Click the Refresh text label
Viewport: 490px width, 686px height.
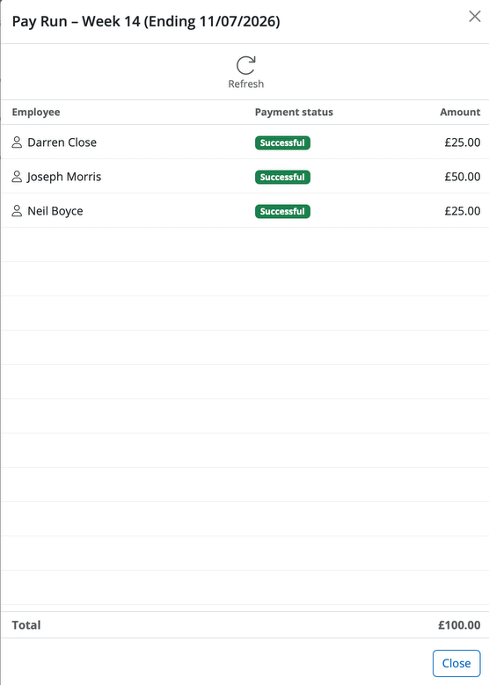(246, 84)
